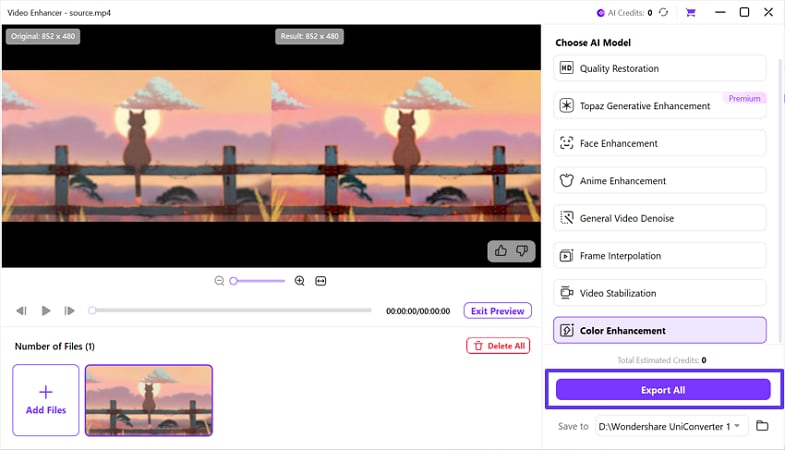Click the original video preview pane
This screenshot has width=785, height=450.
[x=137, y=146]
